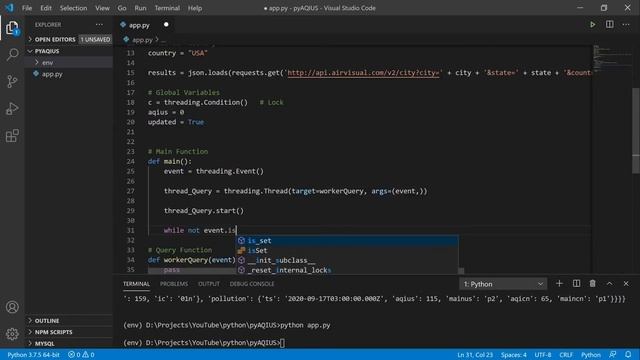The width and height of the screenshot is (640, 360).
Task: Open the Extensions view
Action: tap(12, 136)
